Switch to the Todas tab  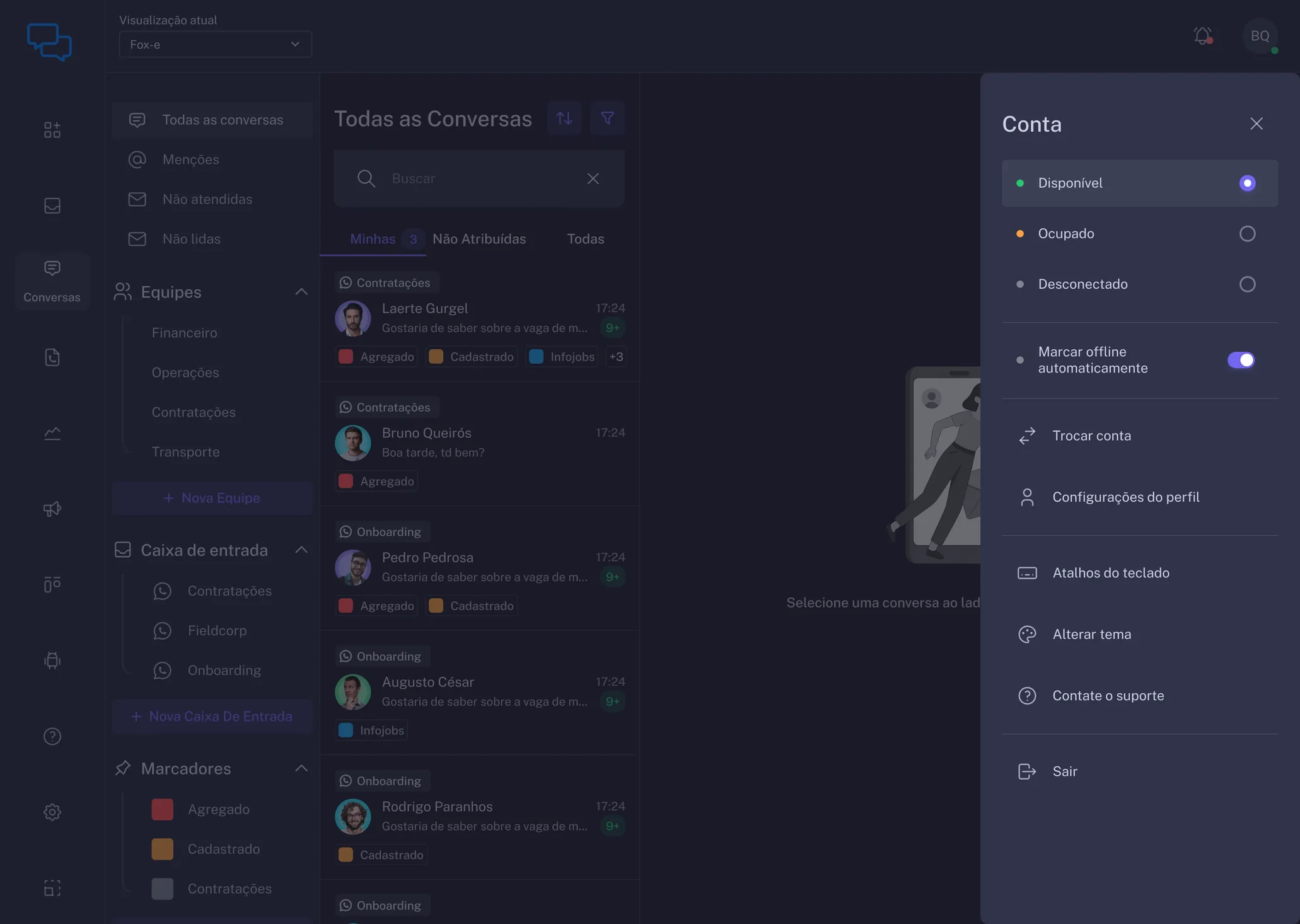[585, 240]
